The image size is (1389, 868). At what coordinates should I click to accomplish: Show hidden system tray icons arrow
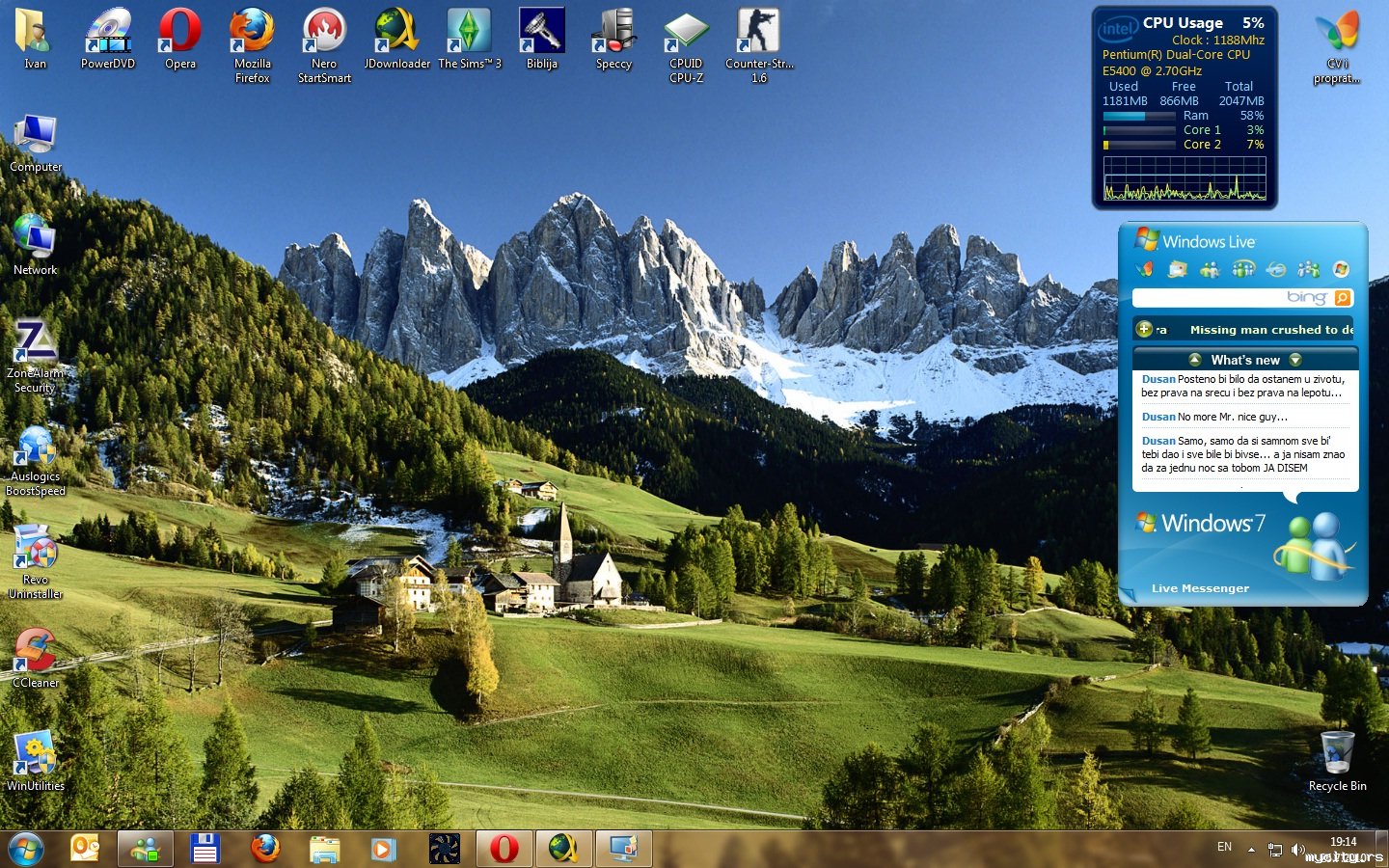(1251, 850)
